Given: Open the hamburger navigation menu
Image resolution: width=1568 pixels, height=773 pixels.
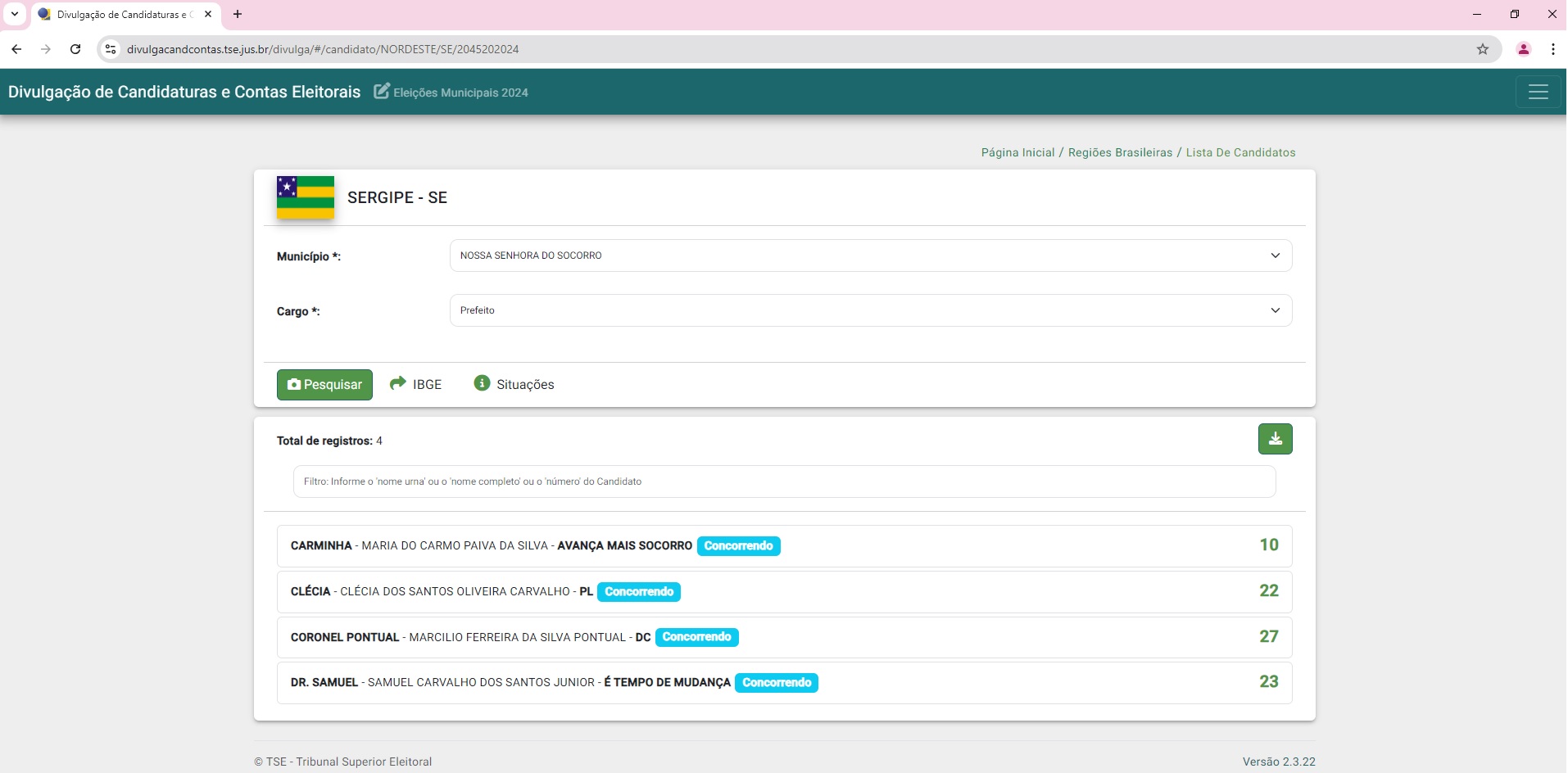Looking at the screenshot, I should 1539,92.
